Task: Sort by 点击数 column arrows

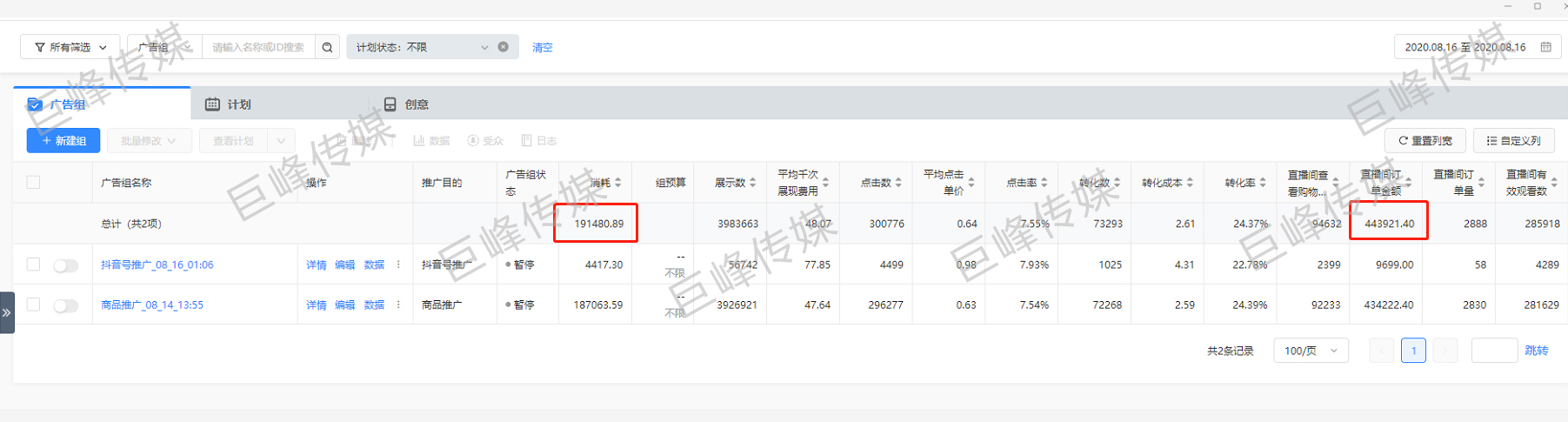Action: tap(898, 183)
